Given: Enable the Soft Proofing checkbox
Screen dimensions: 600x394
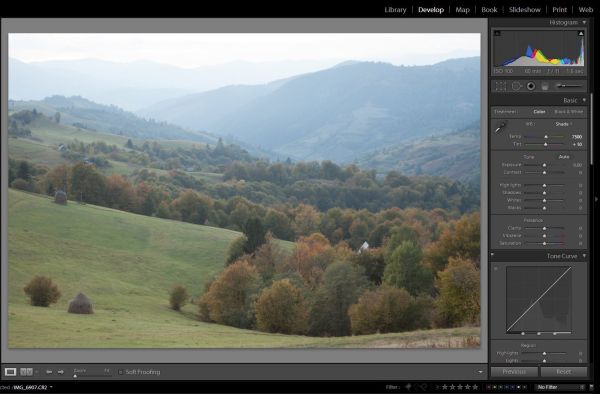Looking at the screenshot, I should click(x=120, y=372).
